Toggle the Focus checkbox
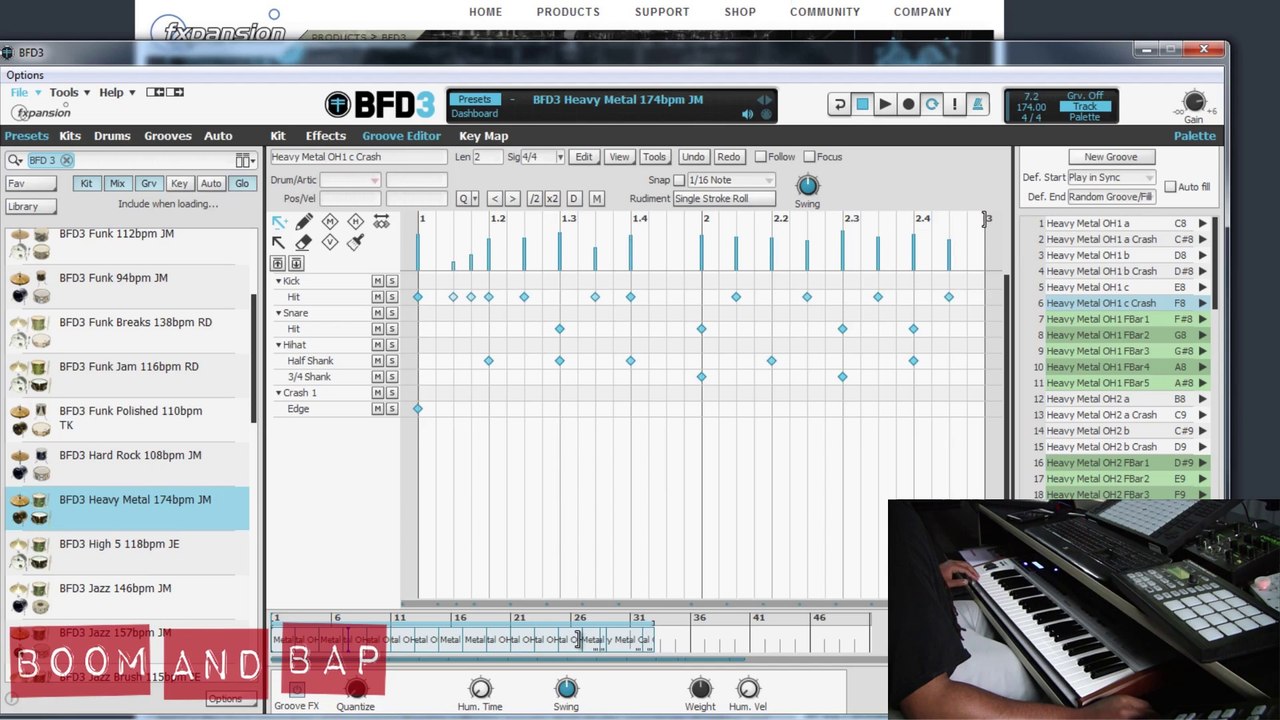The image size is (1280, 720). 809,157
